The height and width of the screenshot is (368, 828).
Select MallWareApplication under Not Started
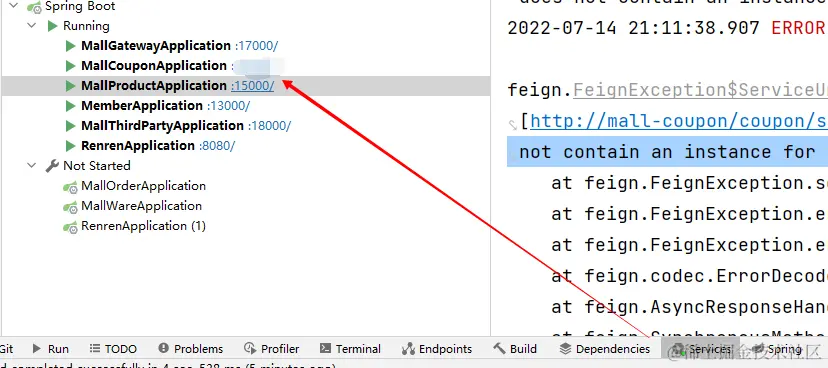[x=141, y=206]
